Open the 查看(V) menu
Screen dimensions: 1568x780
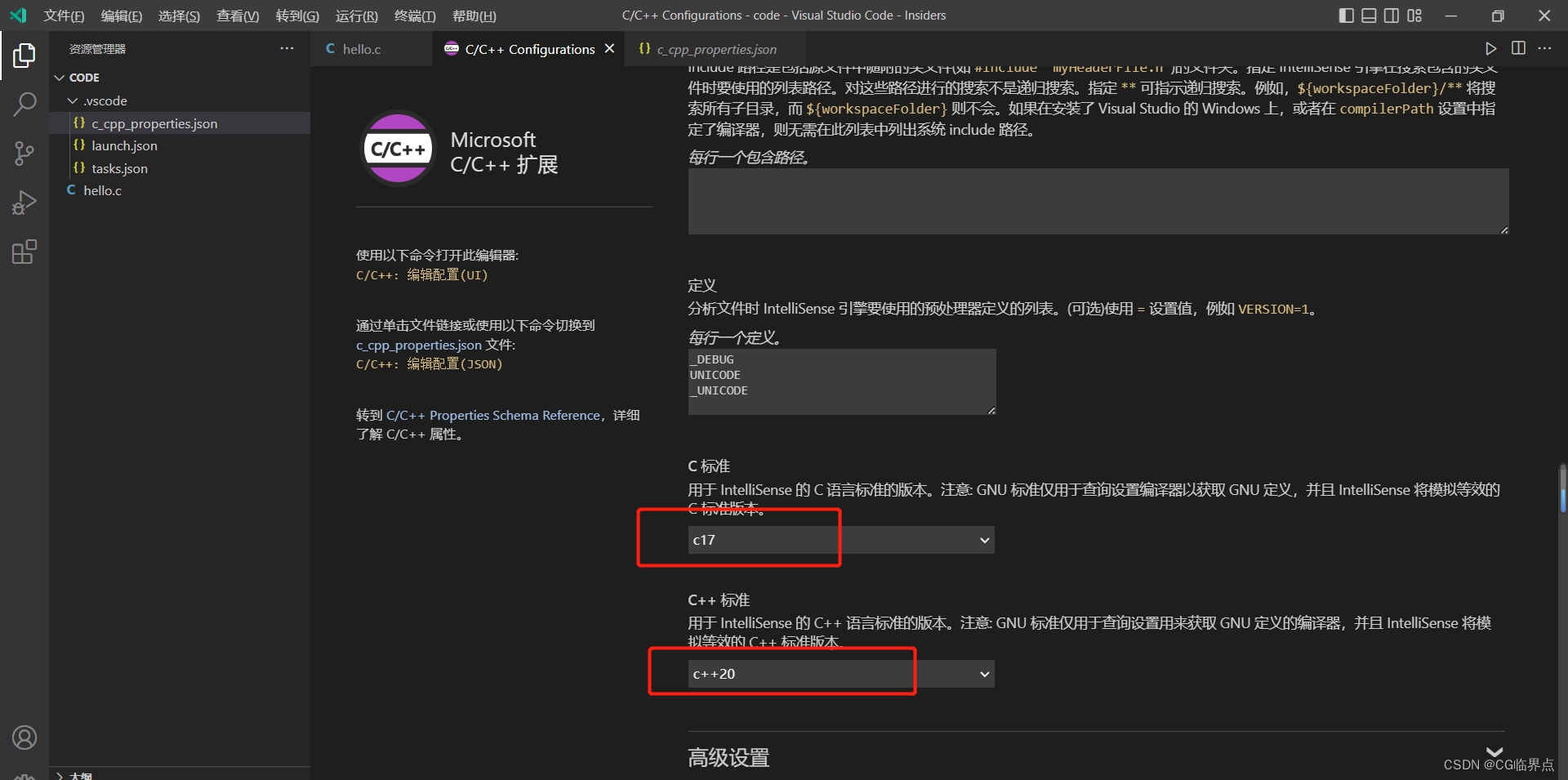click(238, 16)
